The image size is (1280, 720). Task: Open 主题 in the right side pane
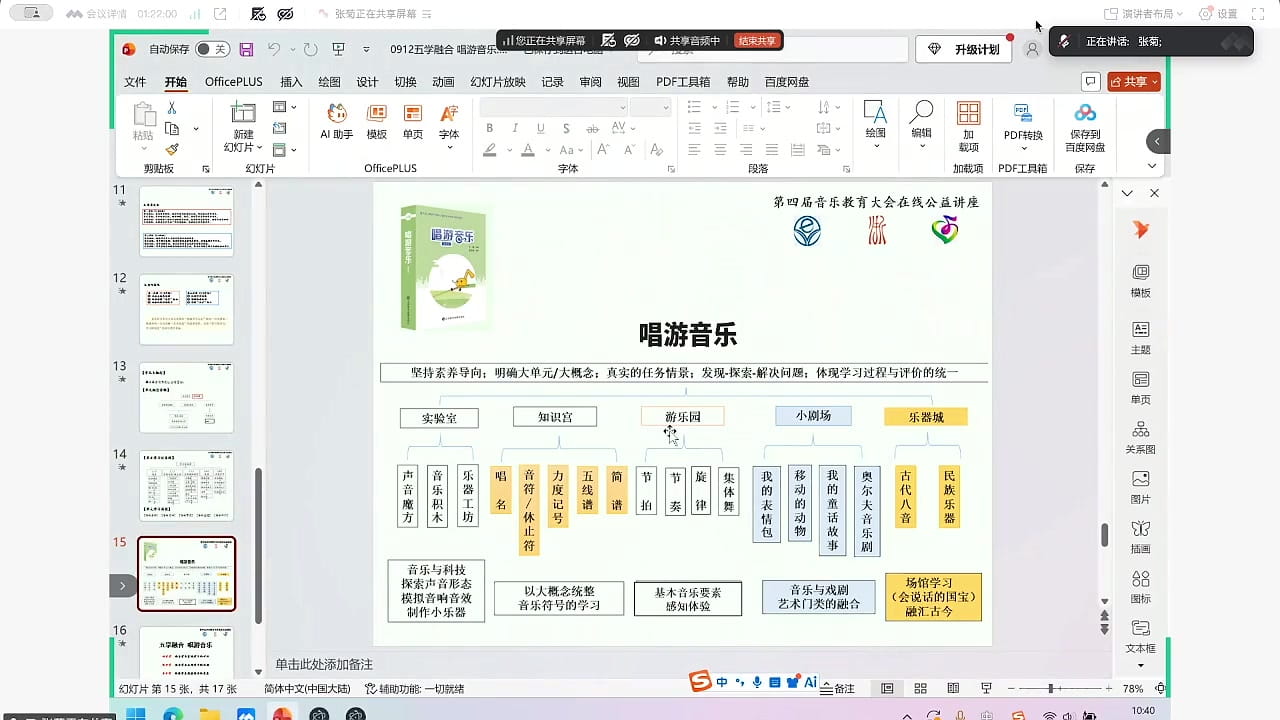(1140, 337)
